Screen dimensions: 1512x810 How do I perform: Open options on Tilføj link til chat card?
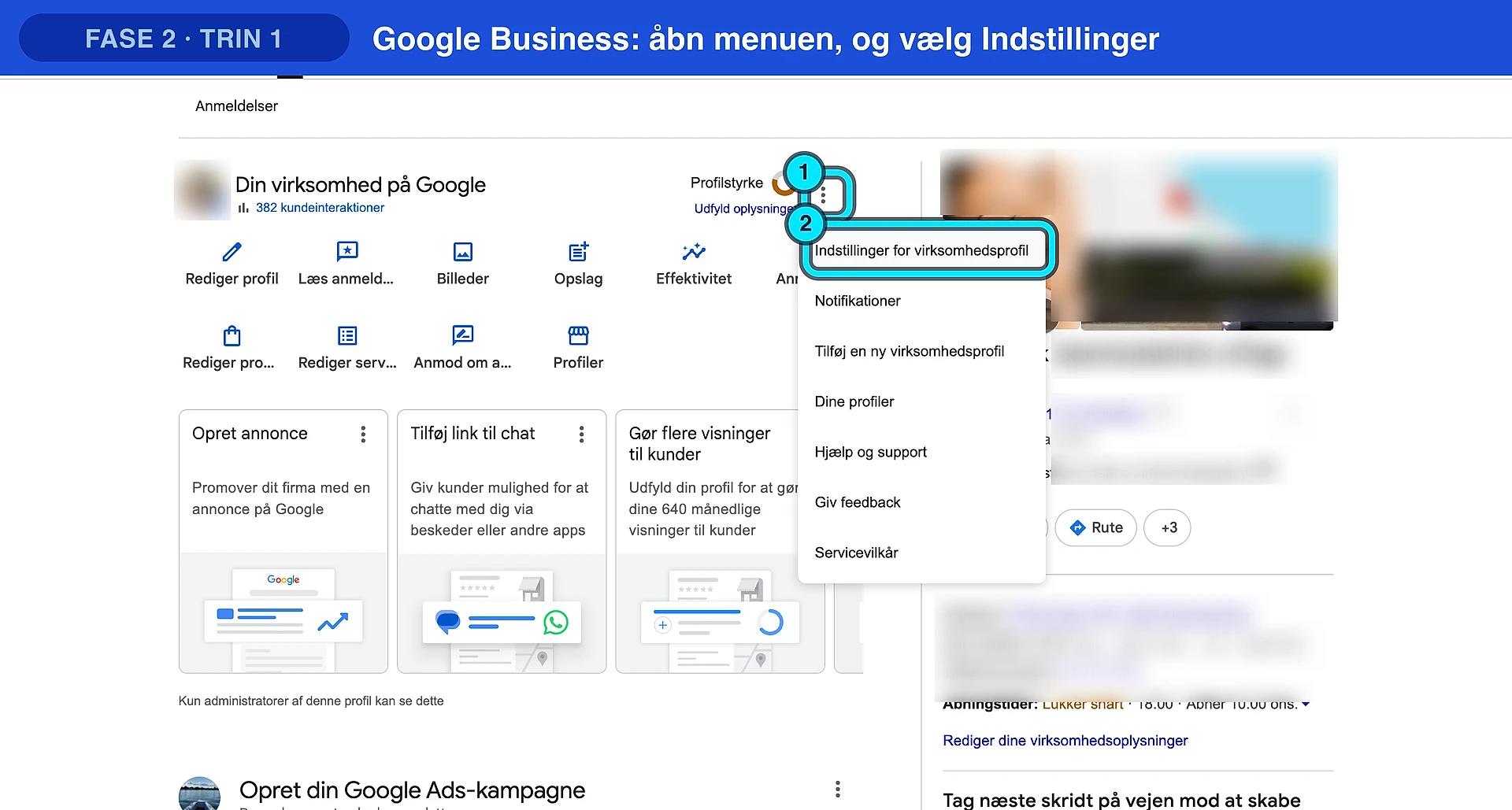(581, 435)
